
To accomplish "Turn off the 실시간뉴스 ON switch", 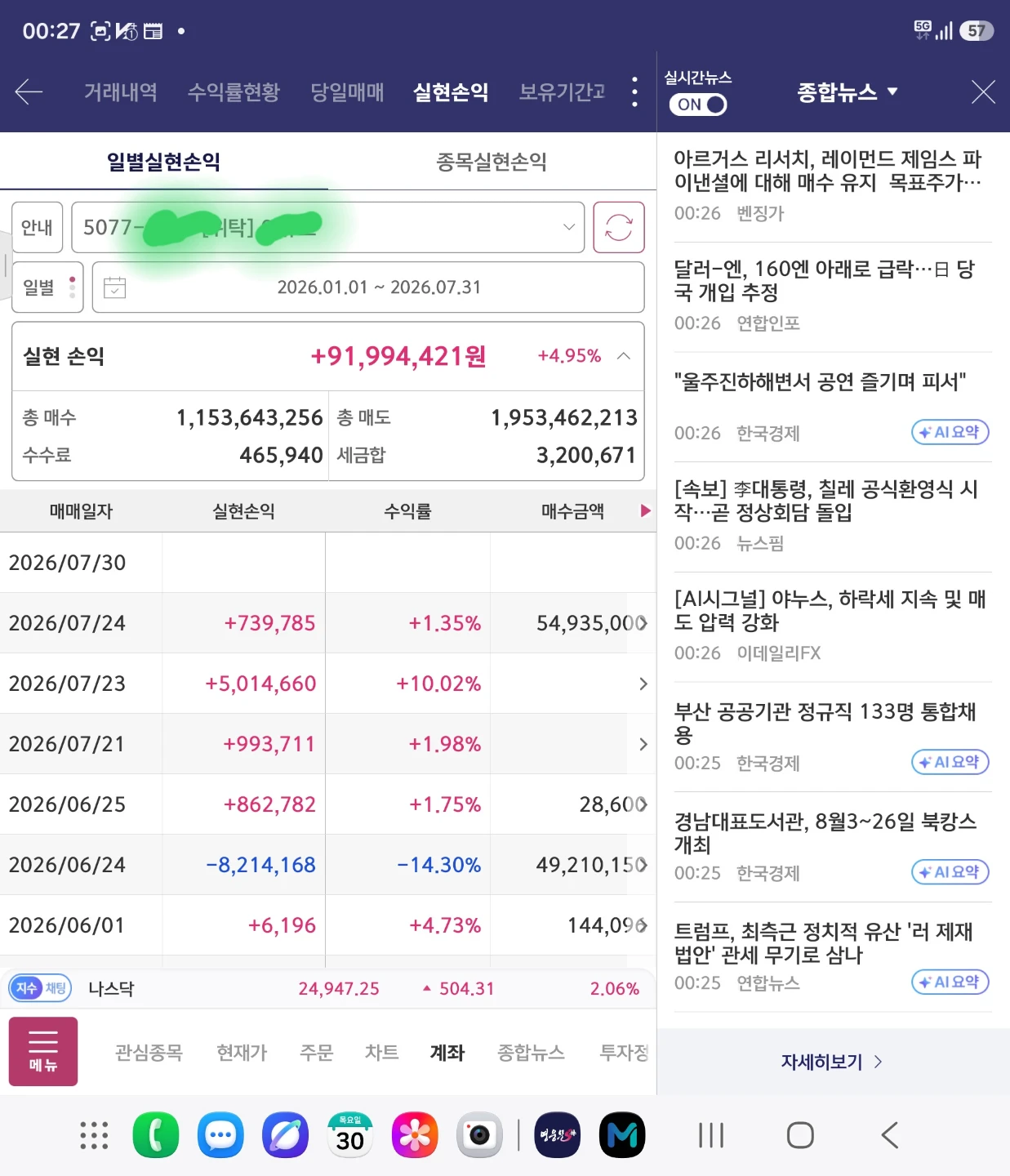I will coord(698,105).
